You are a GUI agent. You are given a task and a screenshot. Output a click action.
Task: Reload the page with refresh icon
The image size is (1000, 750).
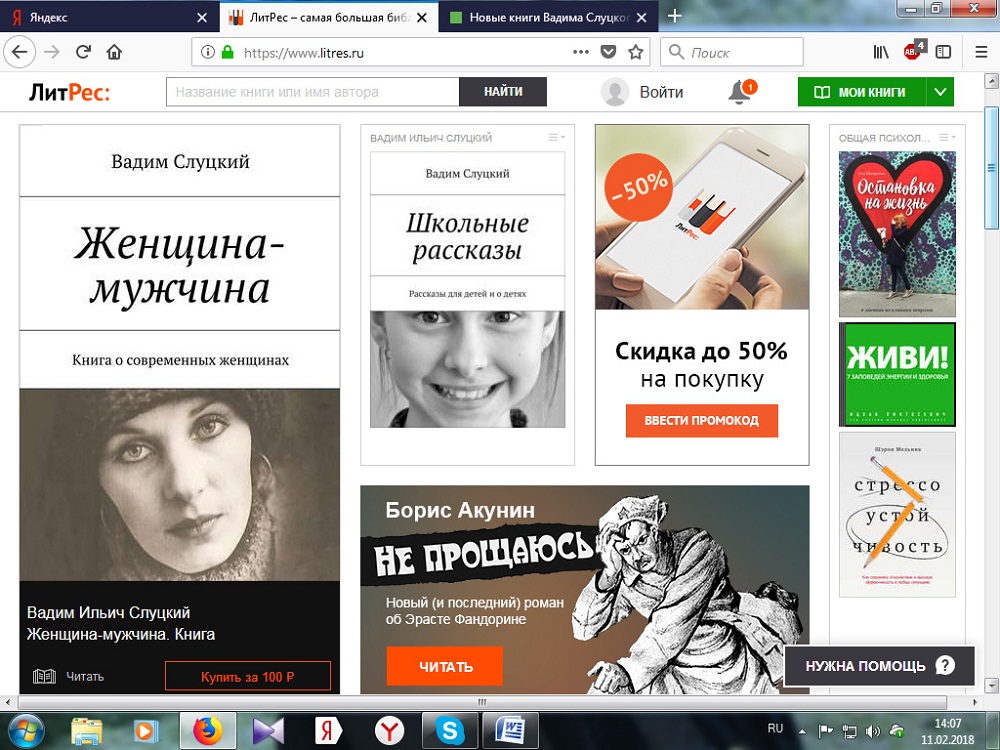83,52
